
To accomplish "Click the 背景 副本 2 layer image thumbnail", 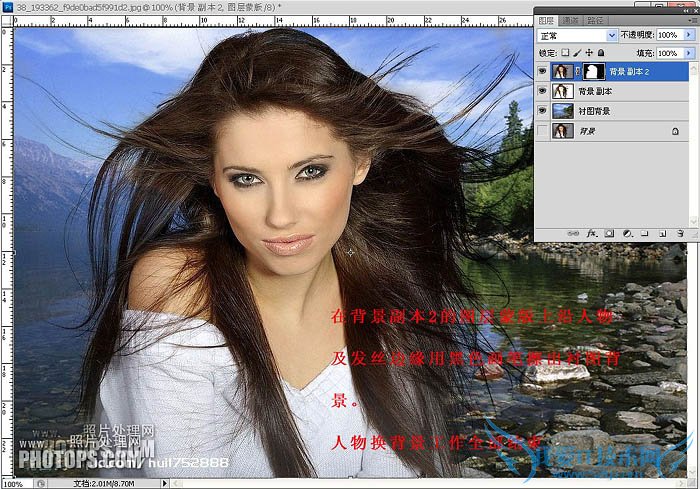I will point(562,71).
